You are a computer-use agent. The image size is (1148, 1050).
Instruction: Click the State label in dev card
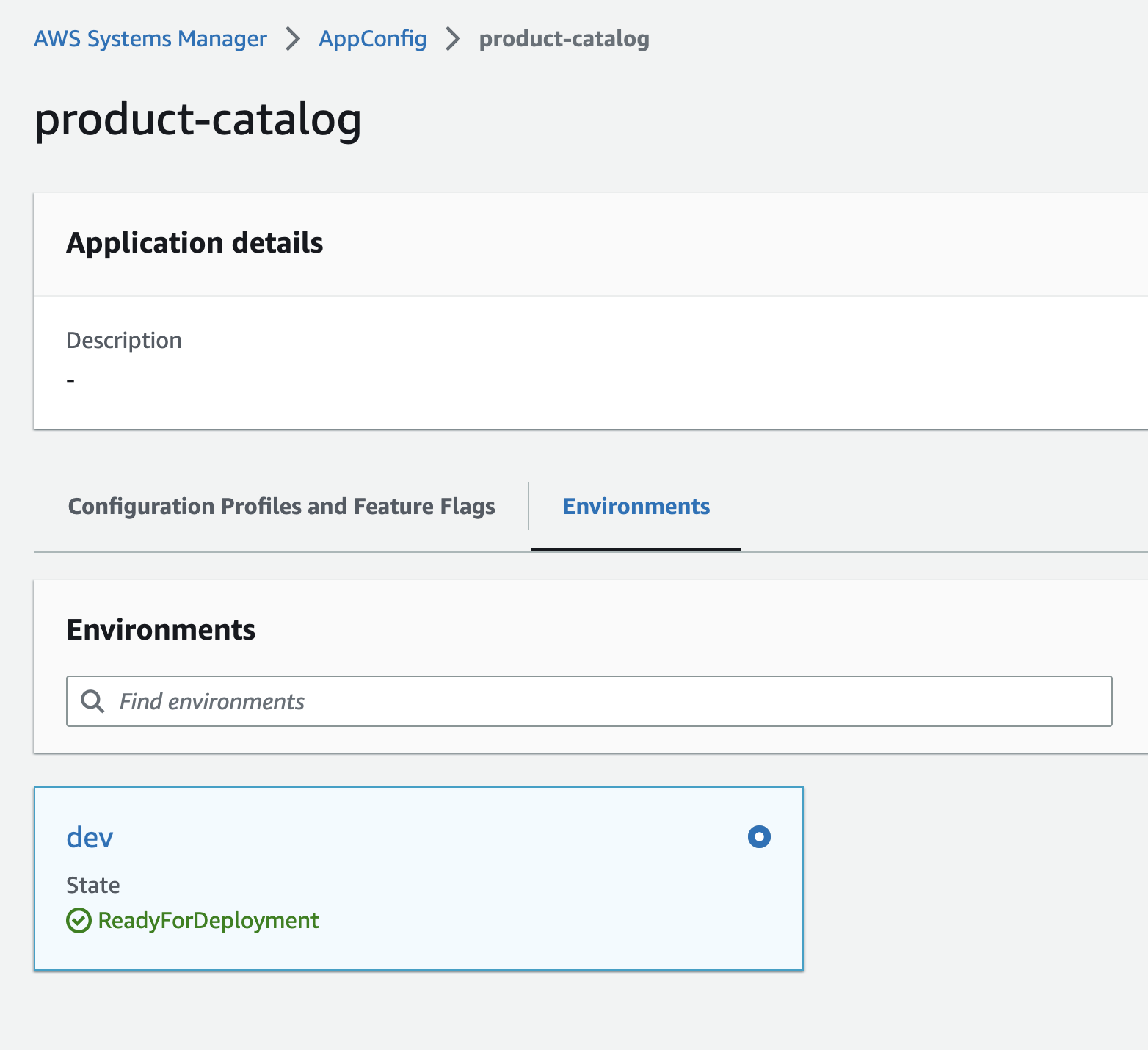click(x=93, y=885)
